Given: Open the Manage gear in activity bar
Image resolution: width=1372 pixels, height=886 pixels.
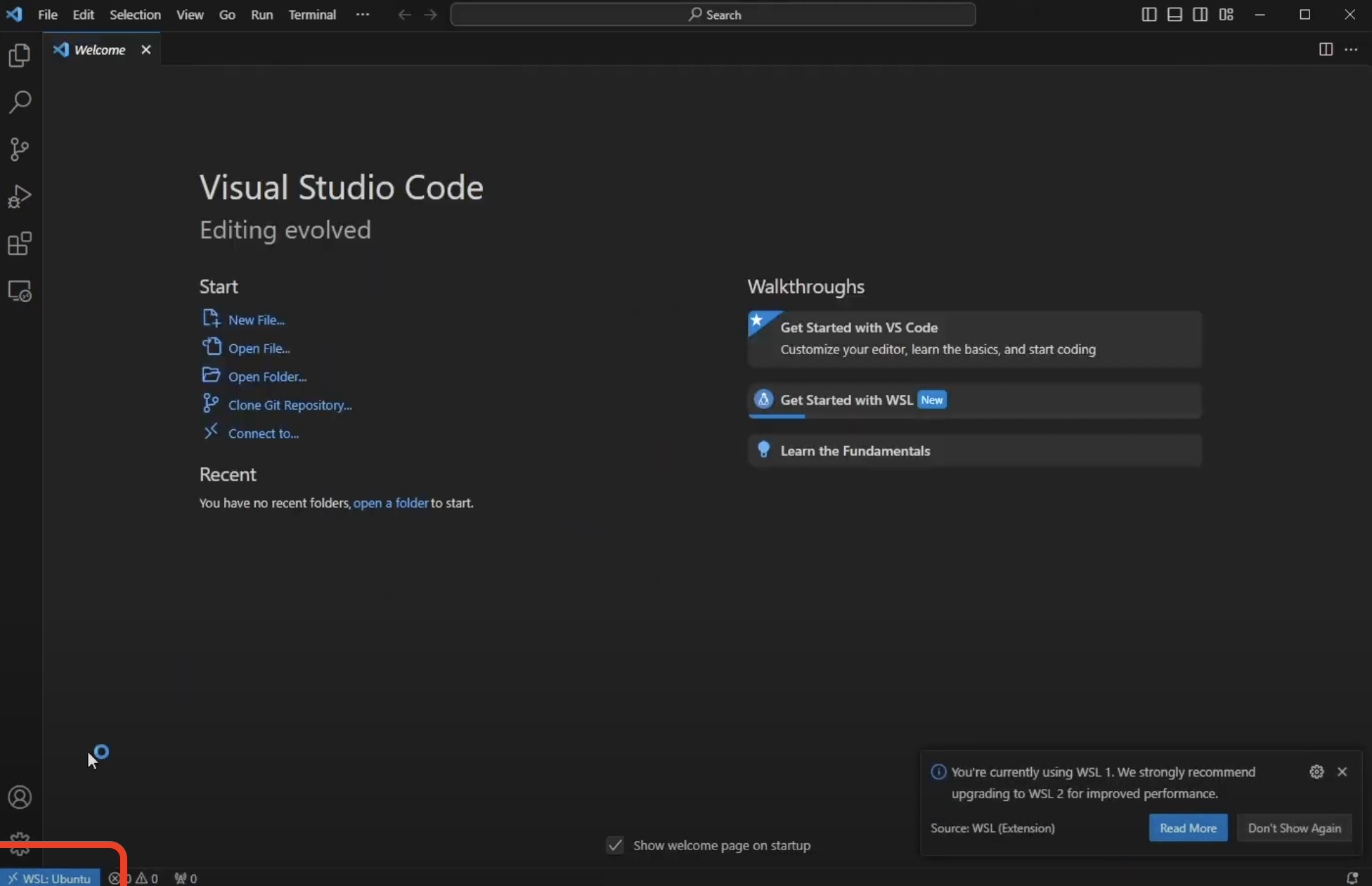Looking at the screenshot, I should (x=20, y=844).
